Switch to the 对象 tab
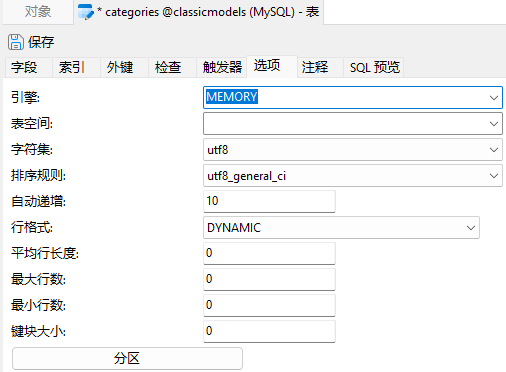The width and height of the screenshot is (506, 372). tap(38, 12)
